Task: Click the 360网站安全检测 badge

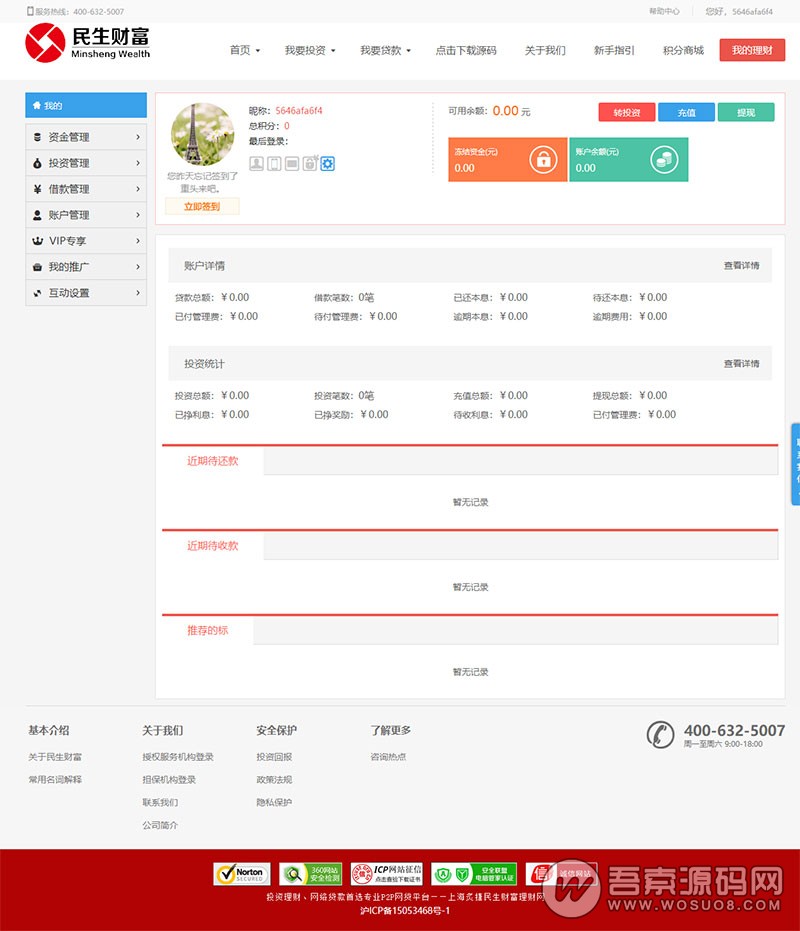Action: [310, 874]
